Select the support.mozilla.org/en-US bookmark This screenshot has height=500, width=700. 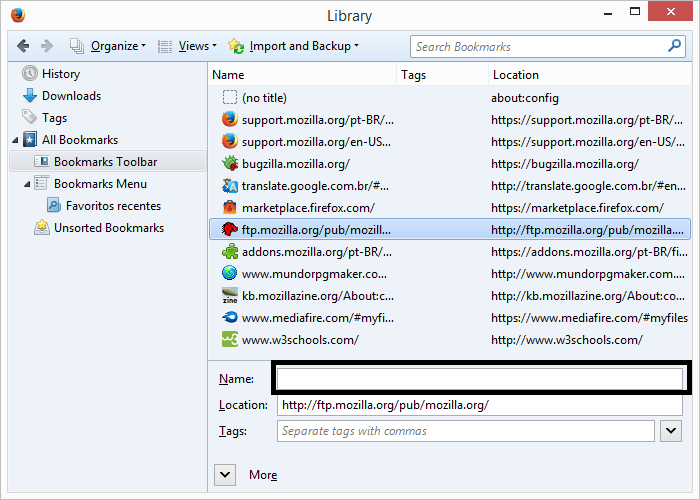(x=450, y=142)
